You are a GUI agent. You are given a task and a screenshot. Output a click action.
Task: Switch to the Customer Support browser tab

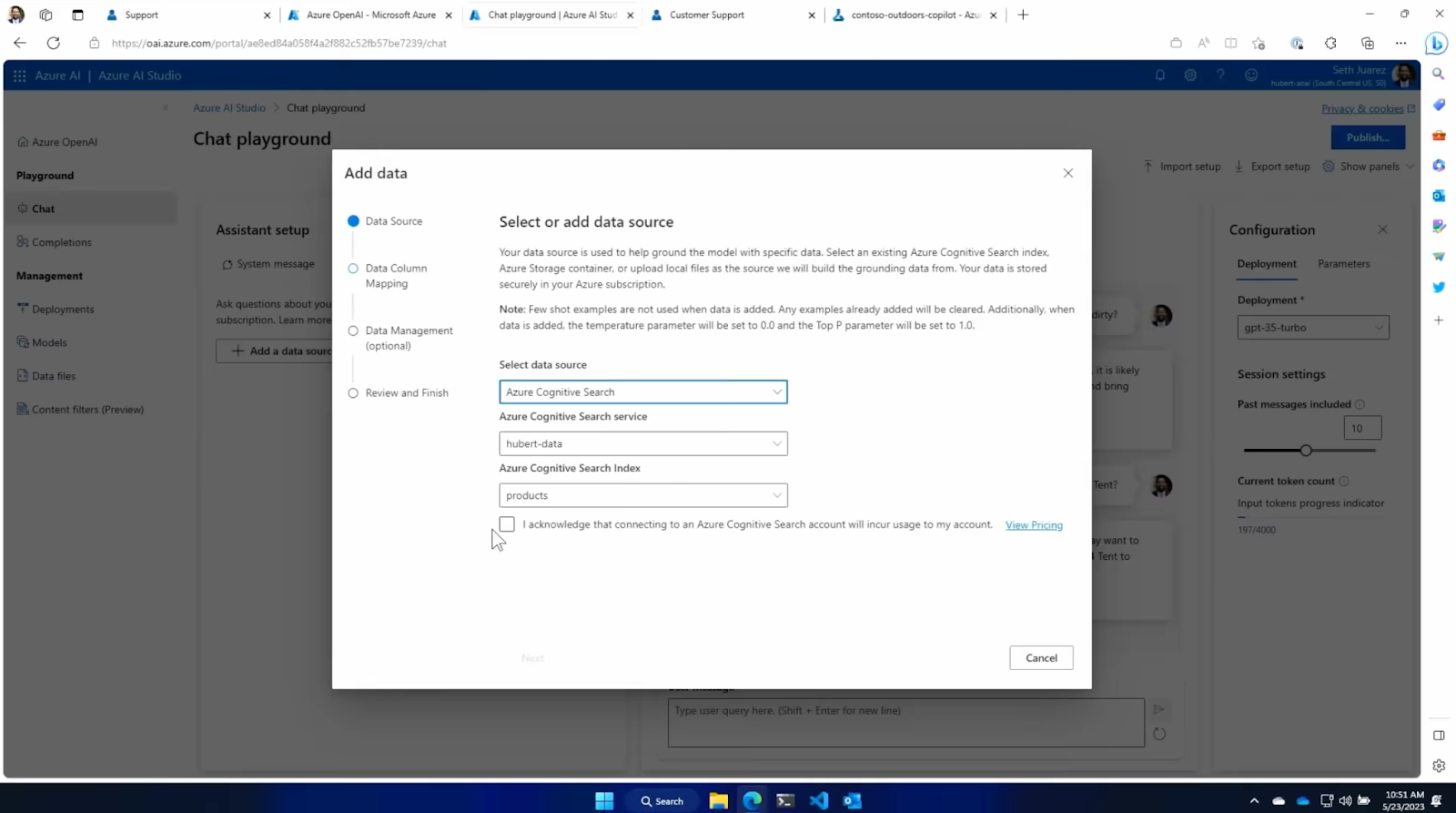733,15
